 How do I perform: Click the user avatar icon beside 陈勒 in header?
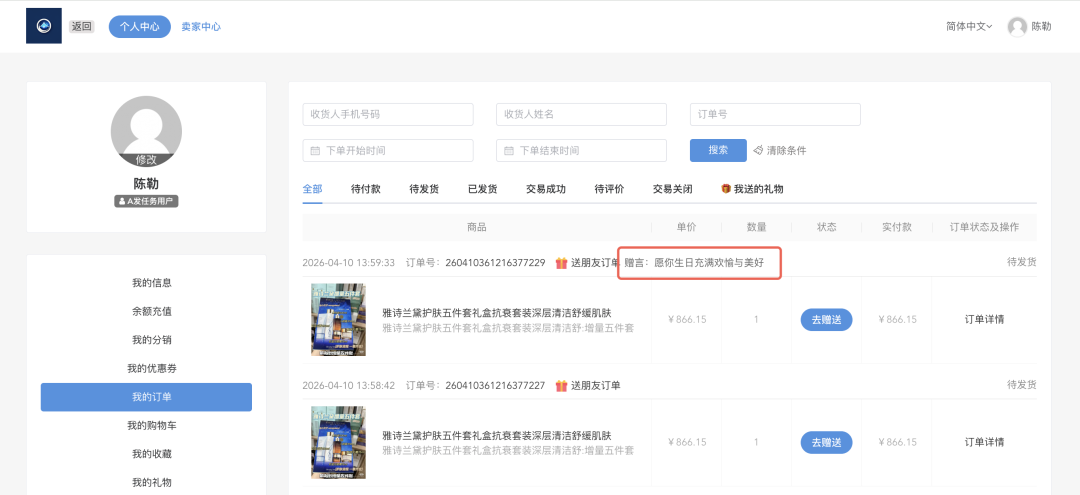[x=1017, y=27]
